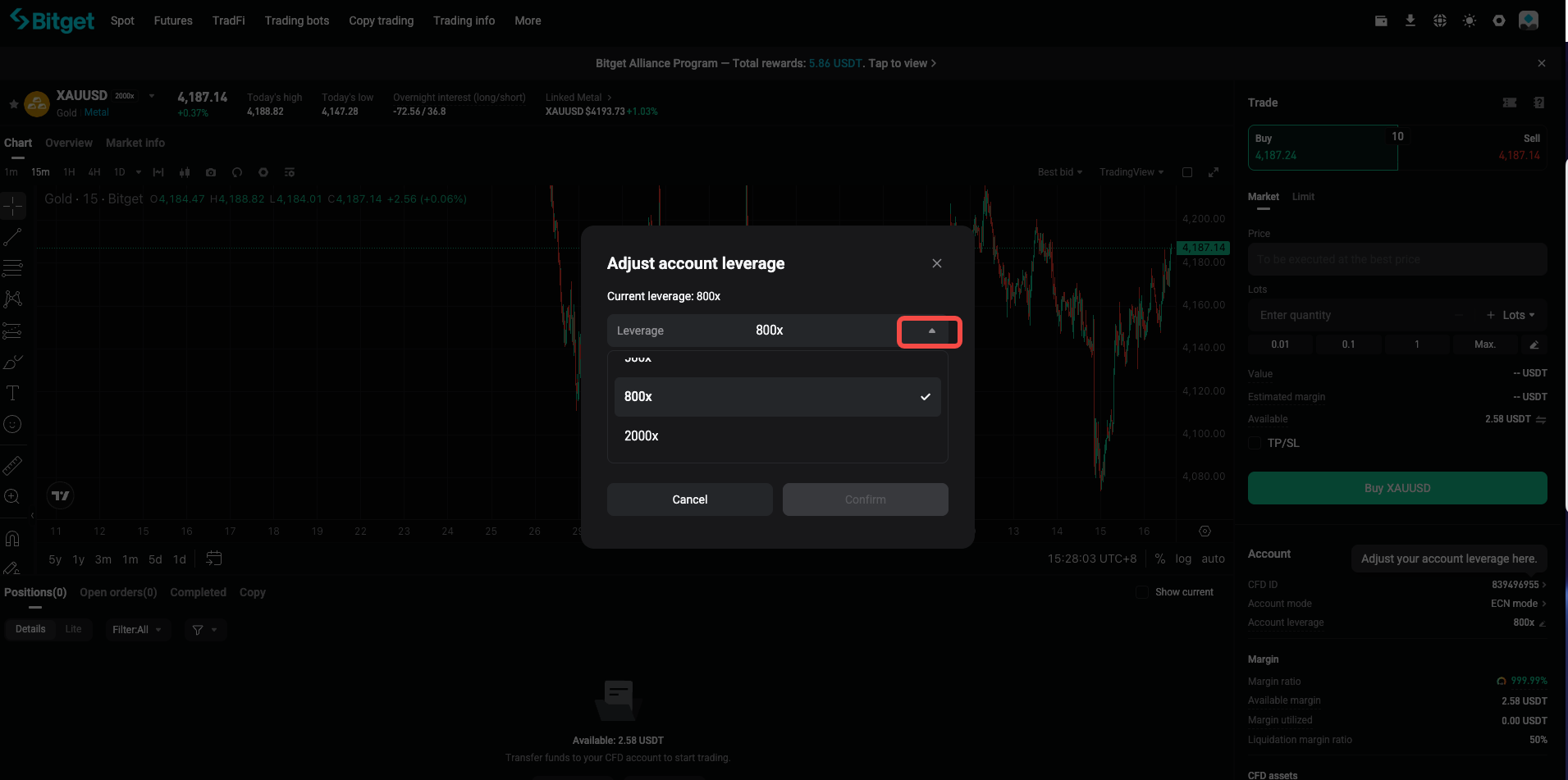1568x780 pixels.
Task: Switch the positions view to Lite
Action: click(x=73, y=629)
